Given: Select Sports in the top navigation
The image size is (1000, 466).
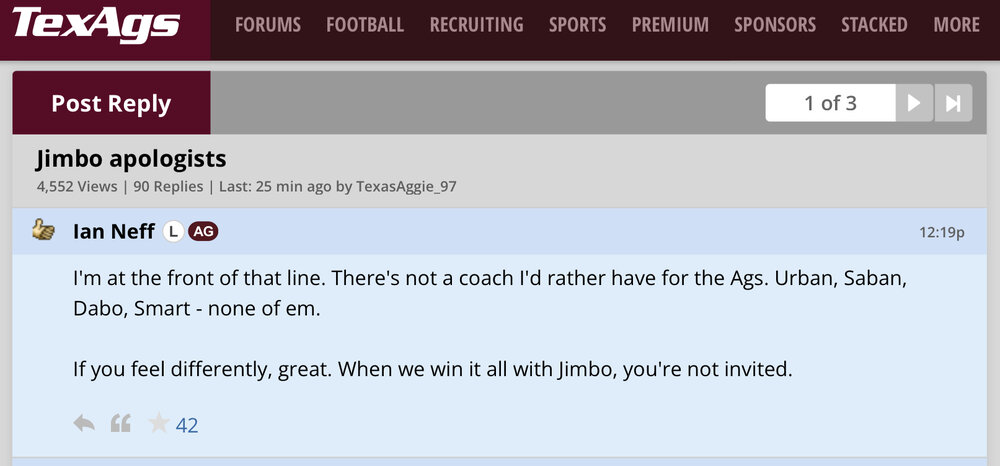Looking at the screenshot, I should 577,24.
